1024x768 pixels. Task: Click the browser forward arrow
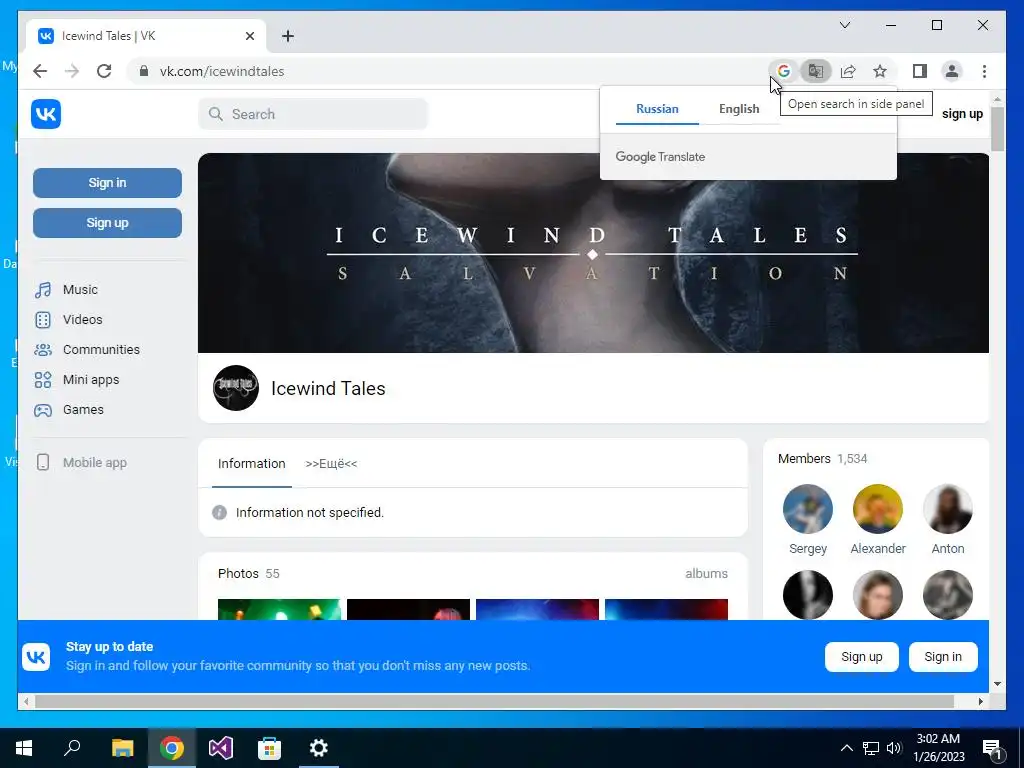click(x=72, y=71)
